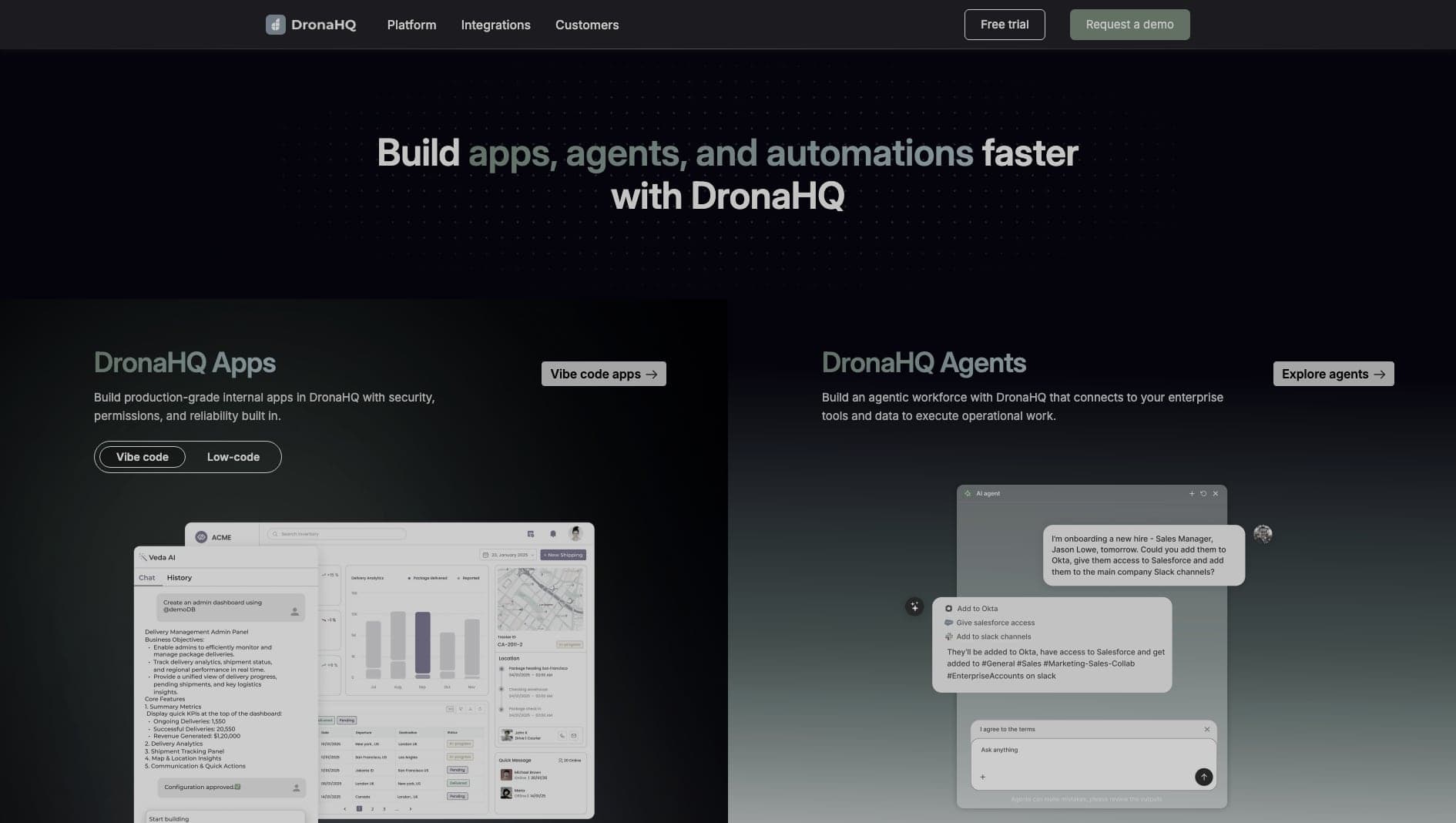This screenshot has height=823, width=1456.
Task: Send the message with the arrow button
Action: tap(1203, 777)
